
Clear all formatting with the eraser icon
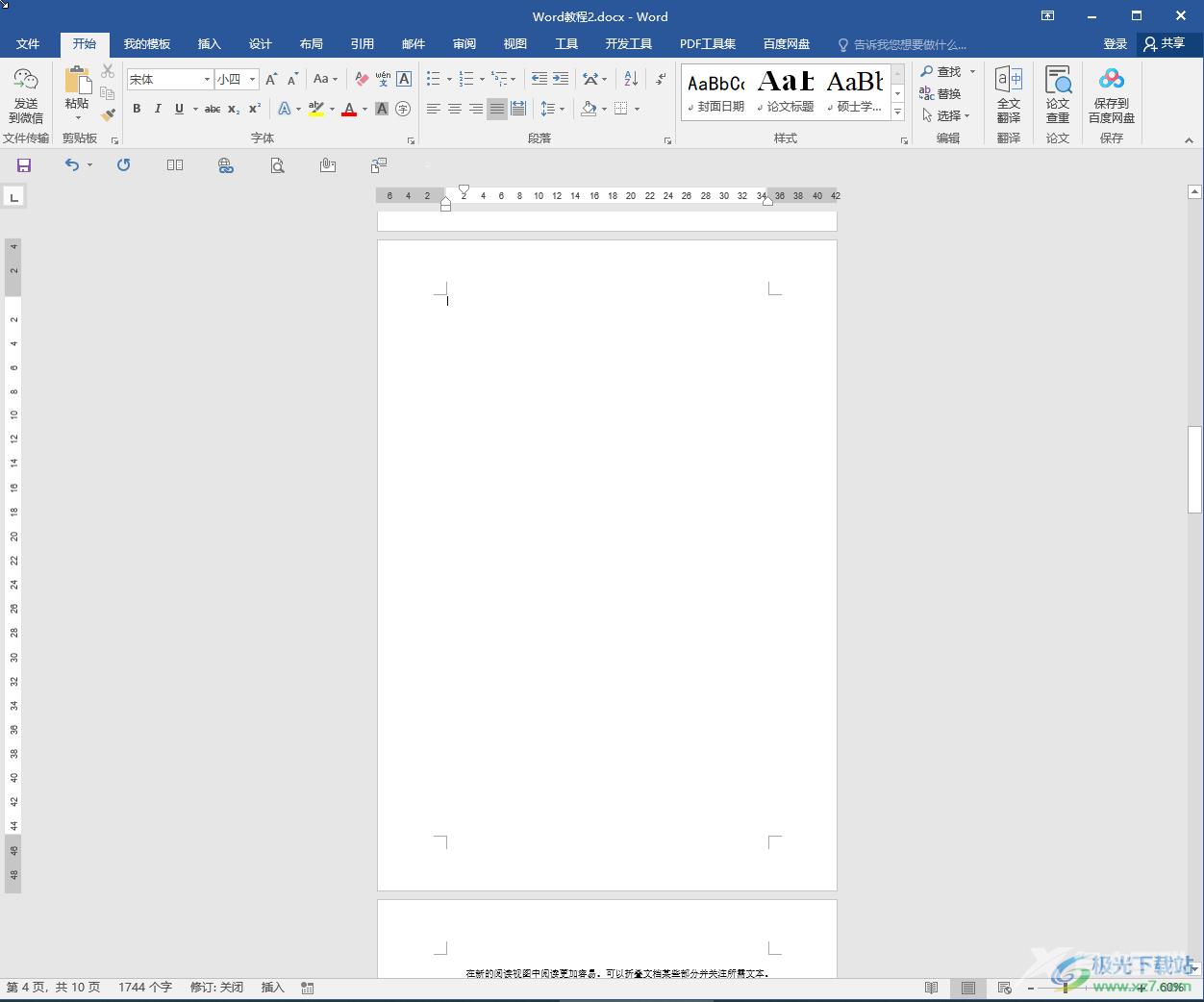[x=362, y=79]
